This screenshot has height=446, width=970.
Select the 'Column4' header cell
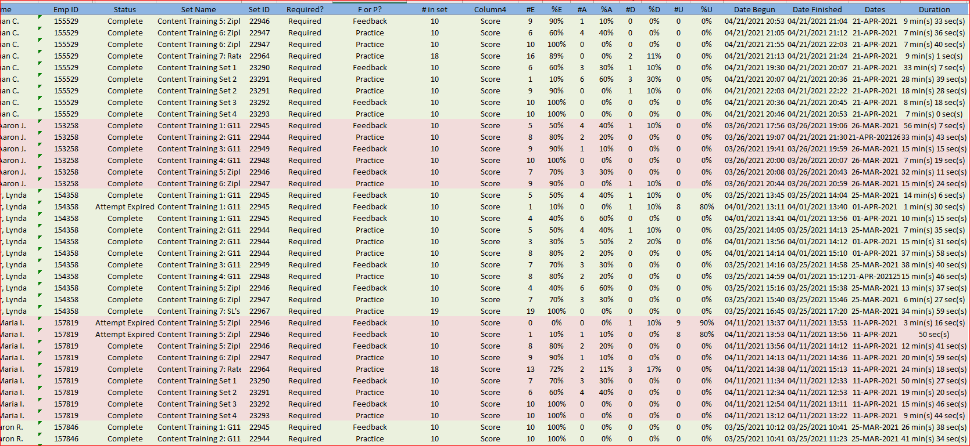point(490,9)
